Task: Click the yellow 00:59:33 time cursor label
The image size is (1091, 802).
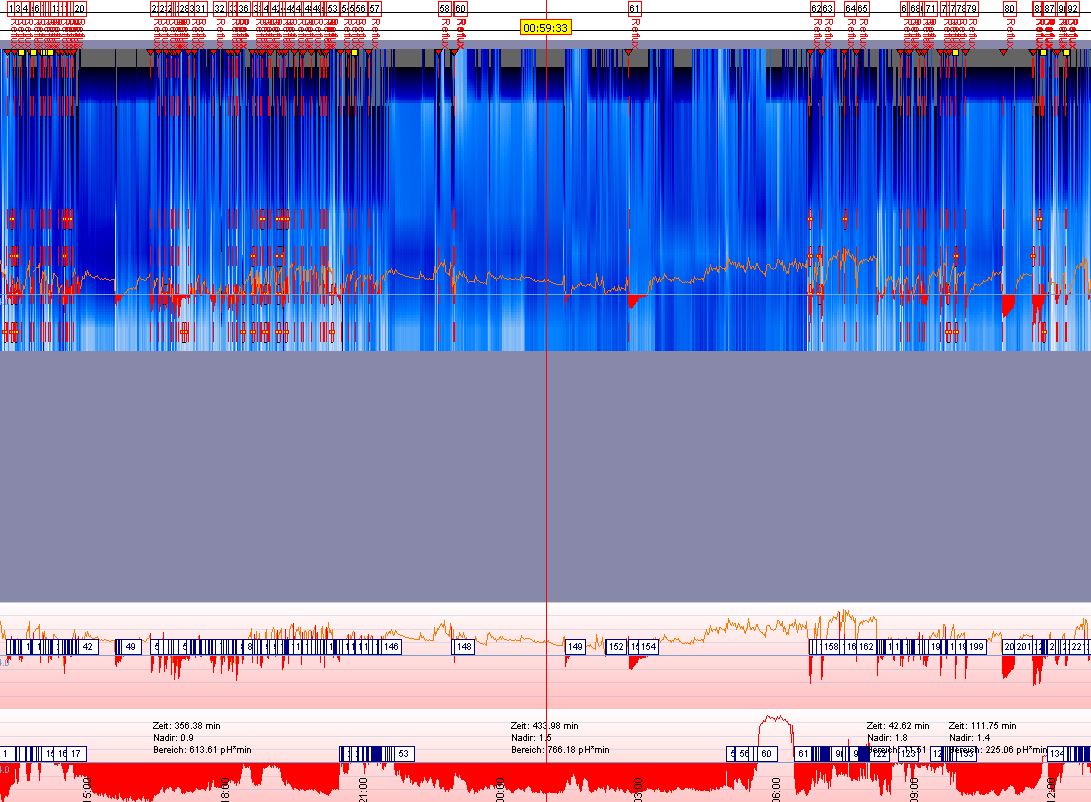Action: pyautogui.click(x=546, y=27)
